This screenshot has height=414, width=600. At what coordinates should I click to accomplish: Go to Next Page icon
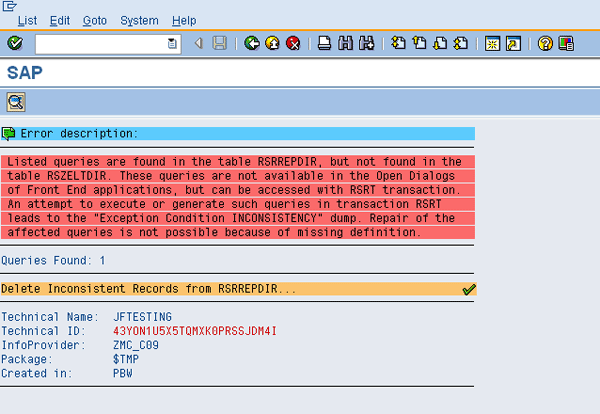440,43
